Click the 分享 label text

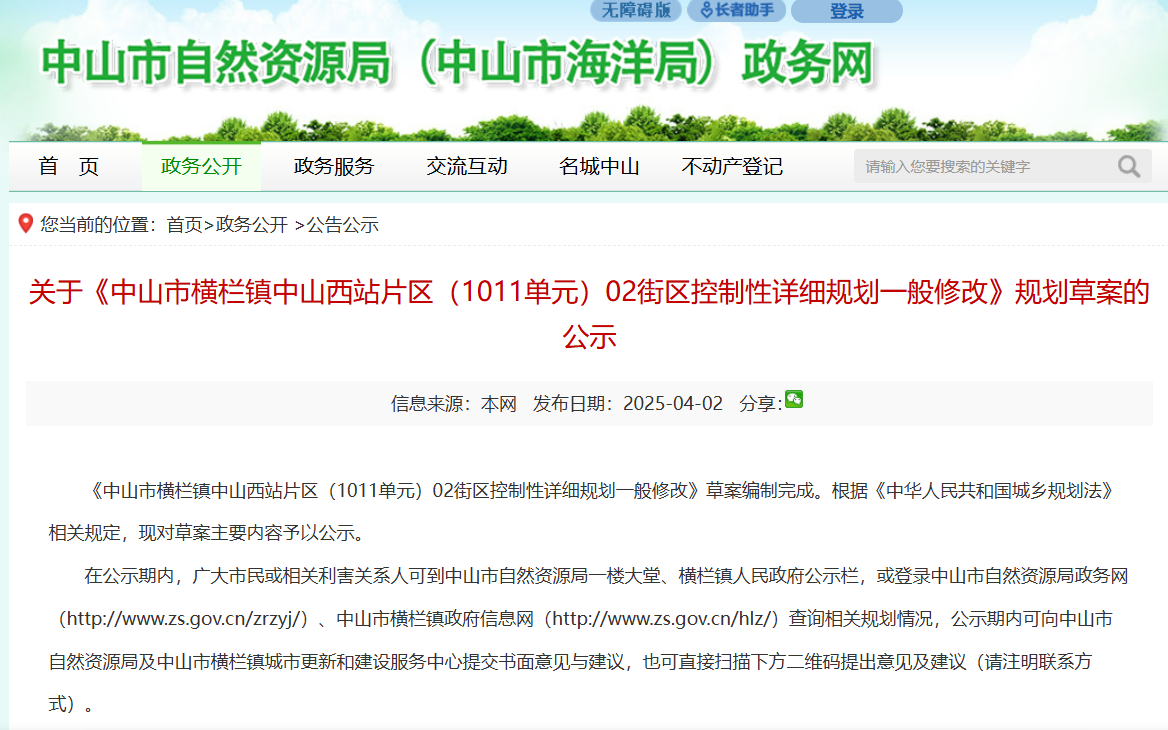pyautogui.click(x=761, y=404)
